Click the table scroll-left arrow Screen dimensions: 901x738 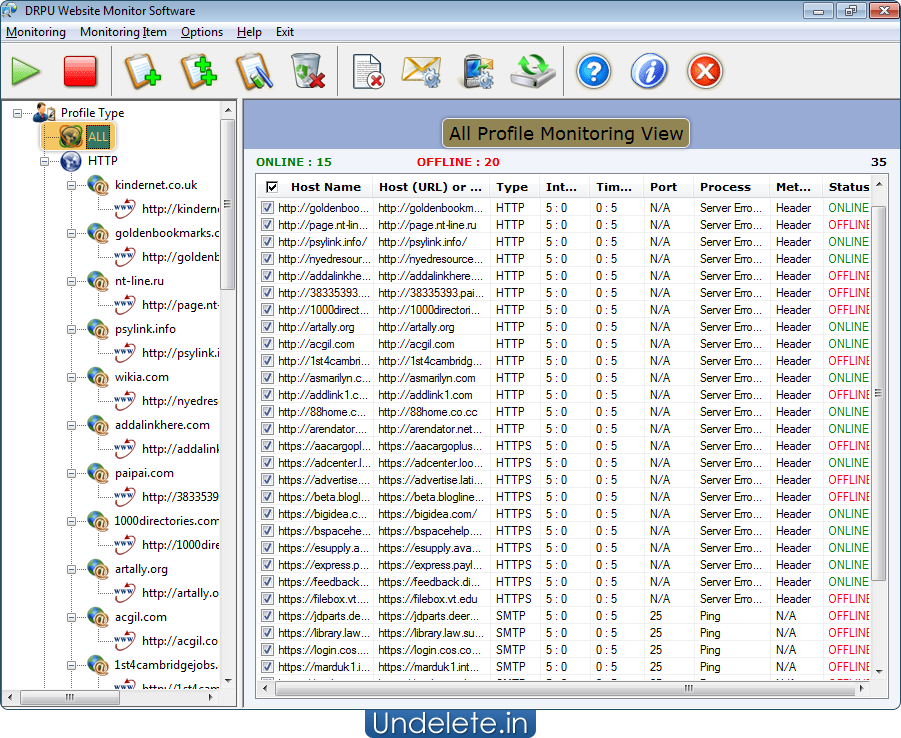coord(265,688)
